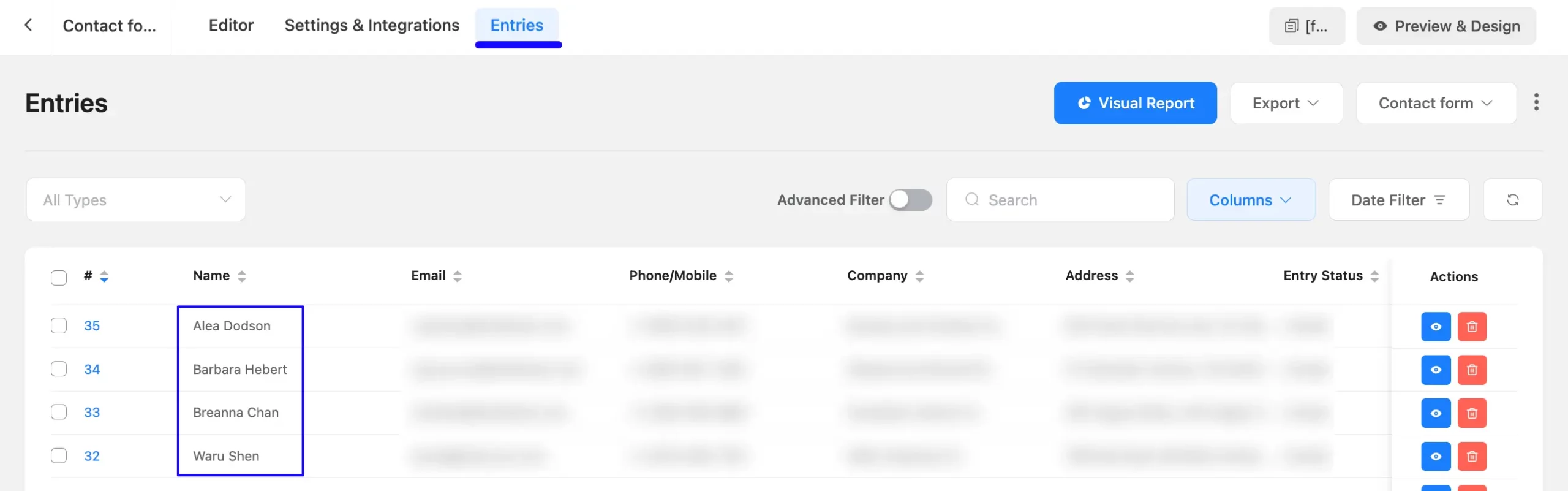1568x491 pixels.
Task: Click the Visual Report button
Action: point(1135,103)
